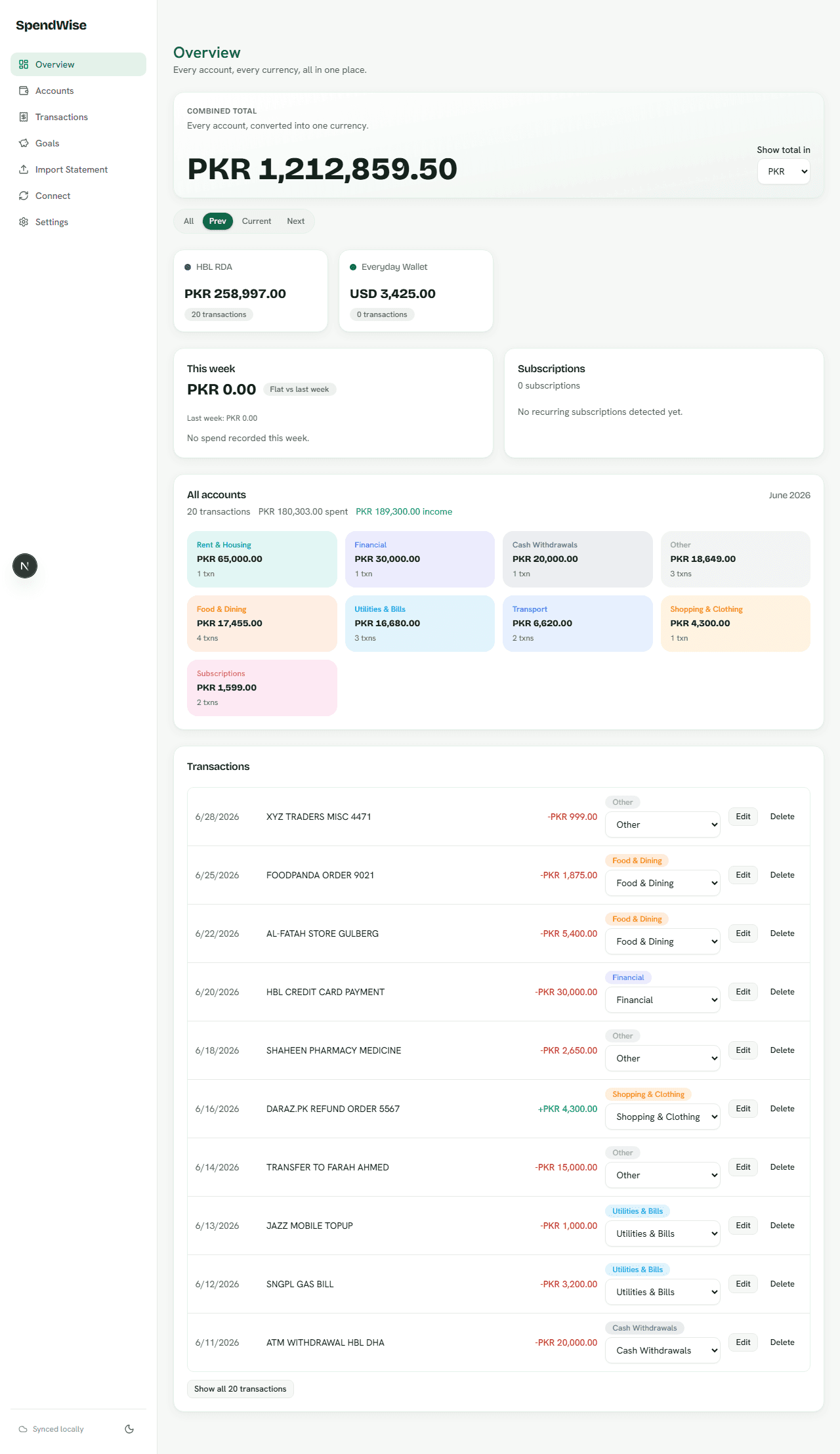Switch to Current period filter

[x=257, y=221]
